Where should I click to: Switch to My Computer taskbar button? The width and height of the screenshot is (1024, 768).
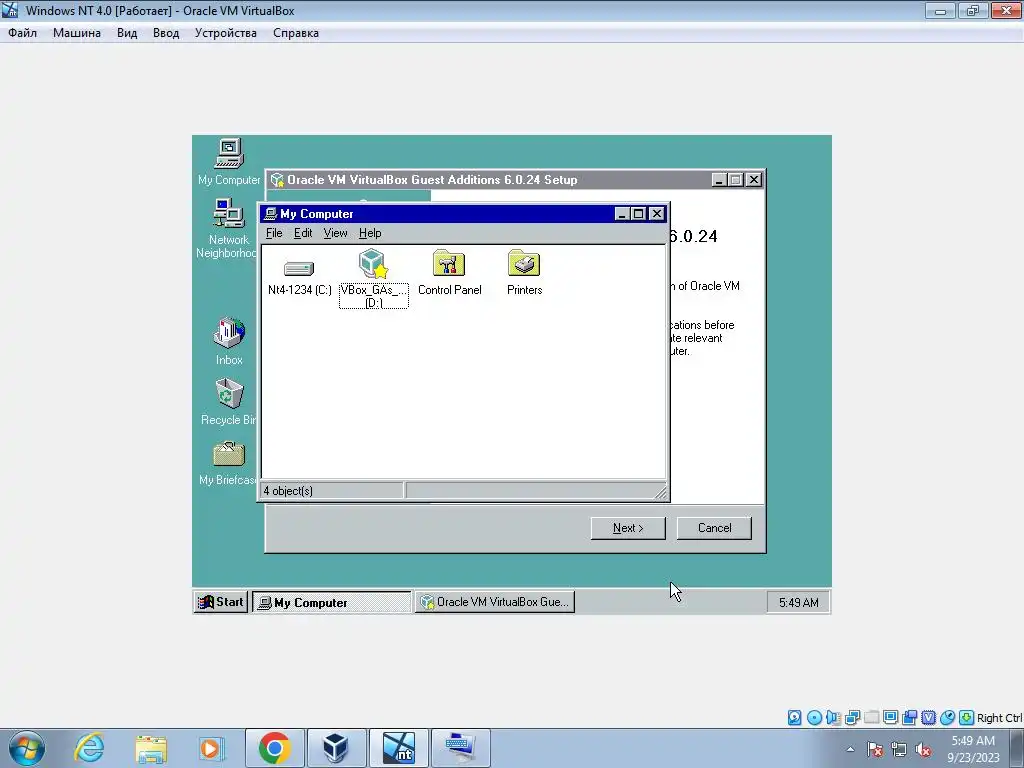point(332,602)
